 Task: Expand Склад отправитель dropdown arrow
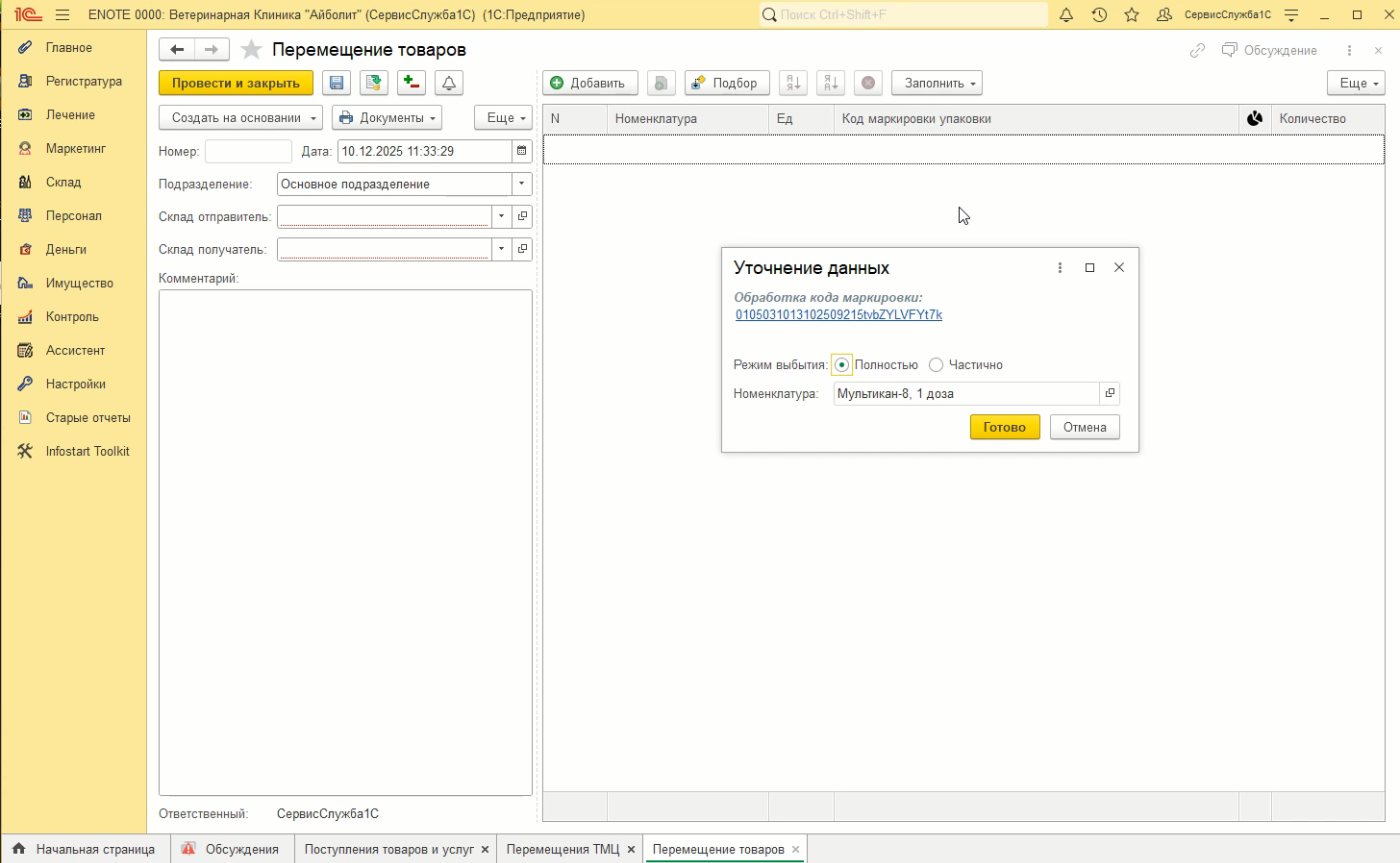[500, 216]
